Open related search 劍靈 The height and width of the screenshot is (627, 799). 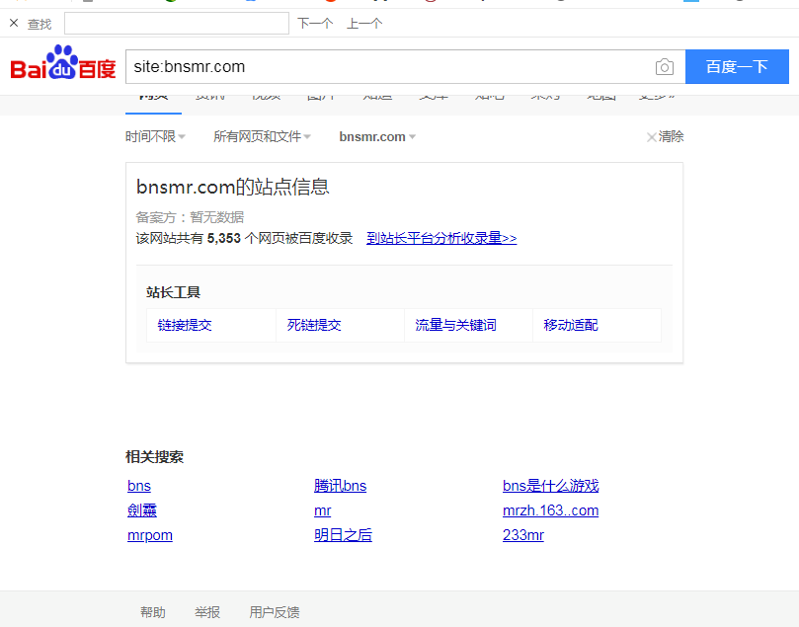pyautogui.click(x=142, y=510)
